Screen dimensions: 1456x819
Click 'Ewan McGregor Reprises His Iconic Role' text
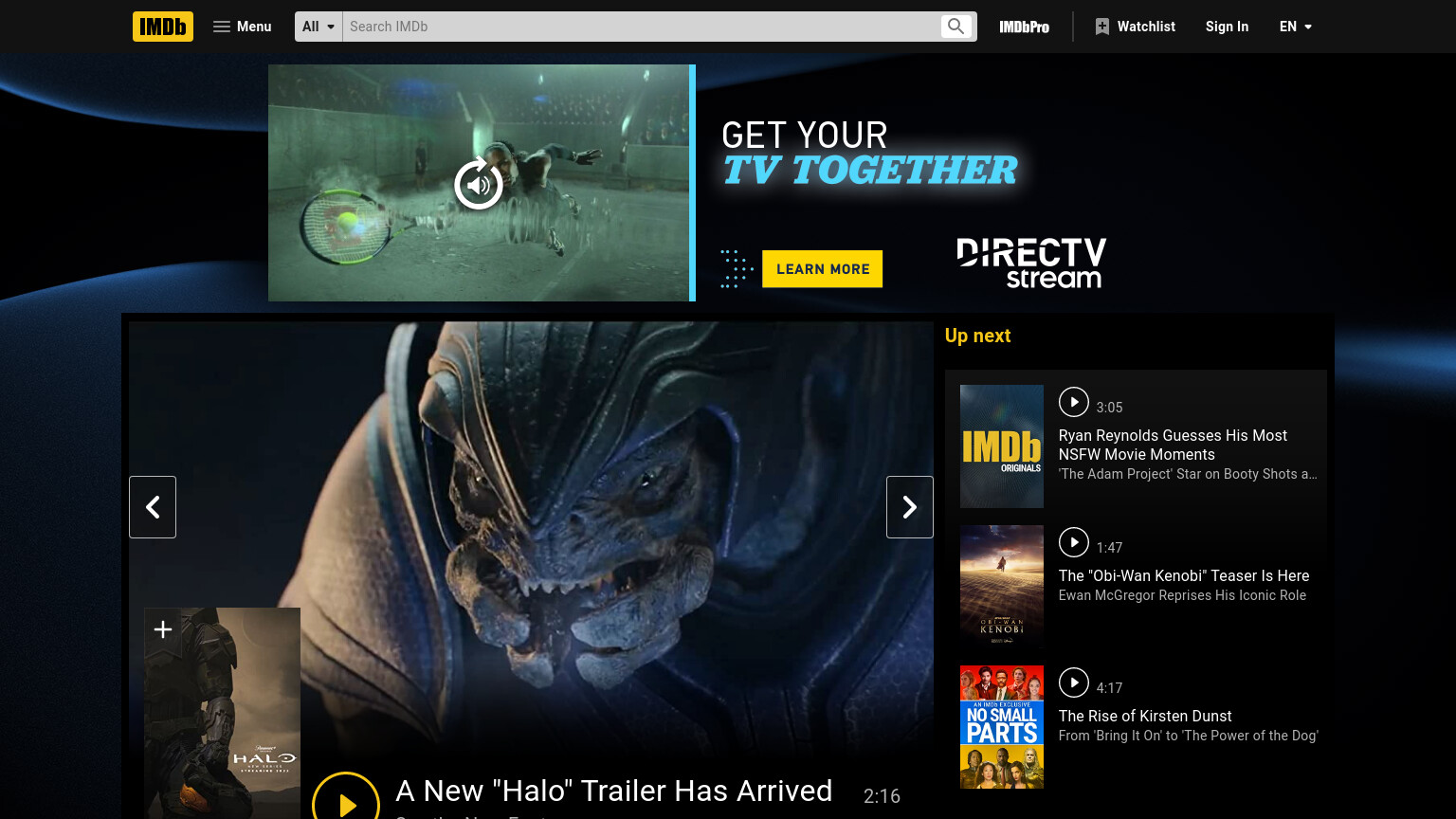(1182, 595)
